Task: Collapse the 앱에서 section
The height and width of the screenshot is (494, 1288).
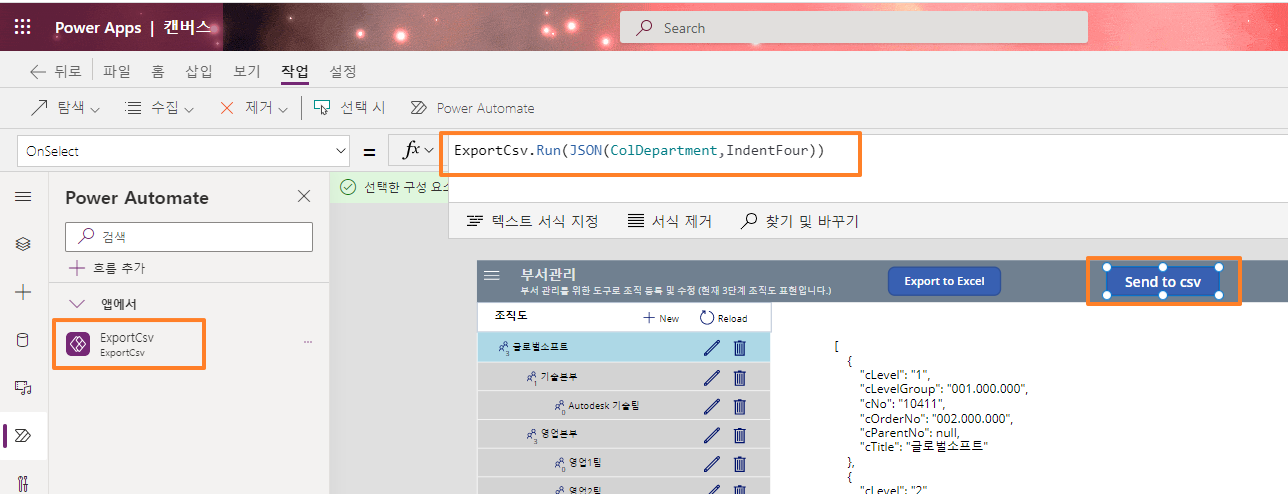Action: 77,303
